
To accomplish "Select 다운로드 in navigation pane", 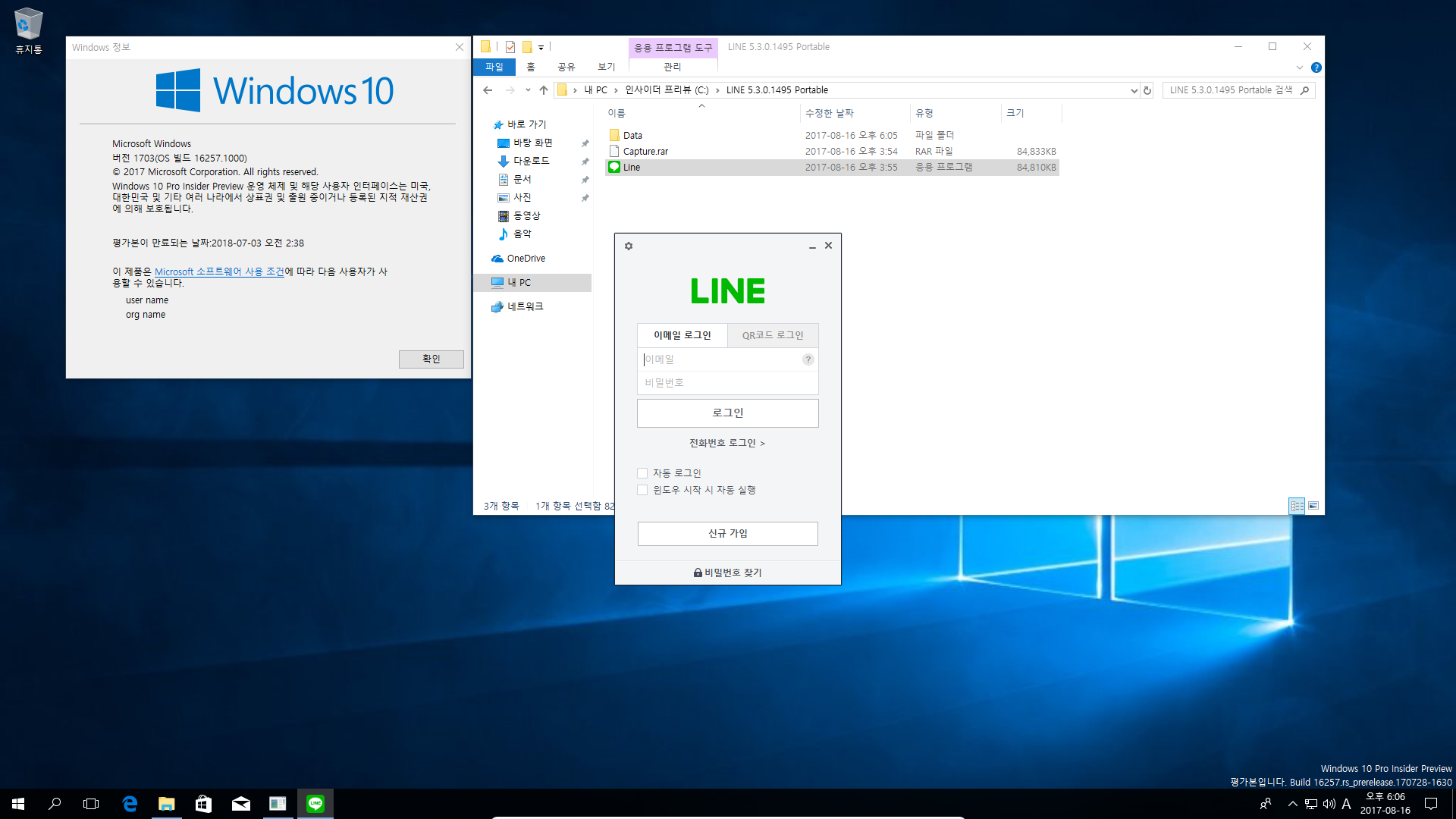I will coord(531,161).
